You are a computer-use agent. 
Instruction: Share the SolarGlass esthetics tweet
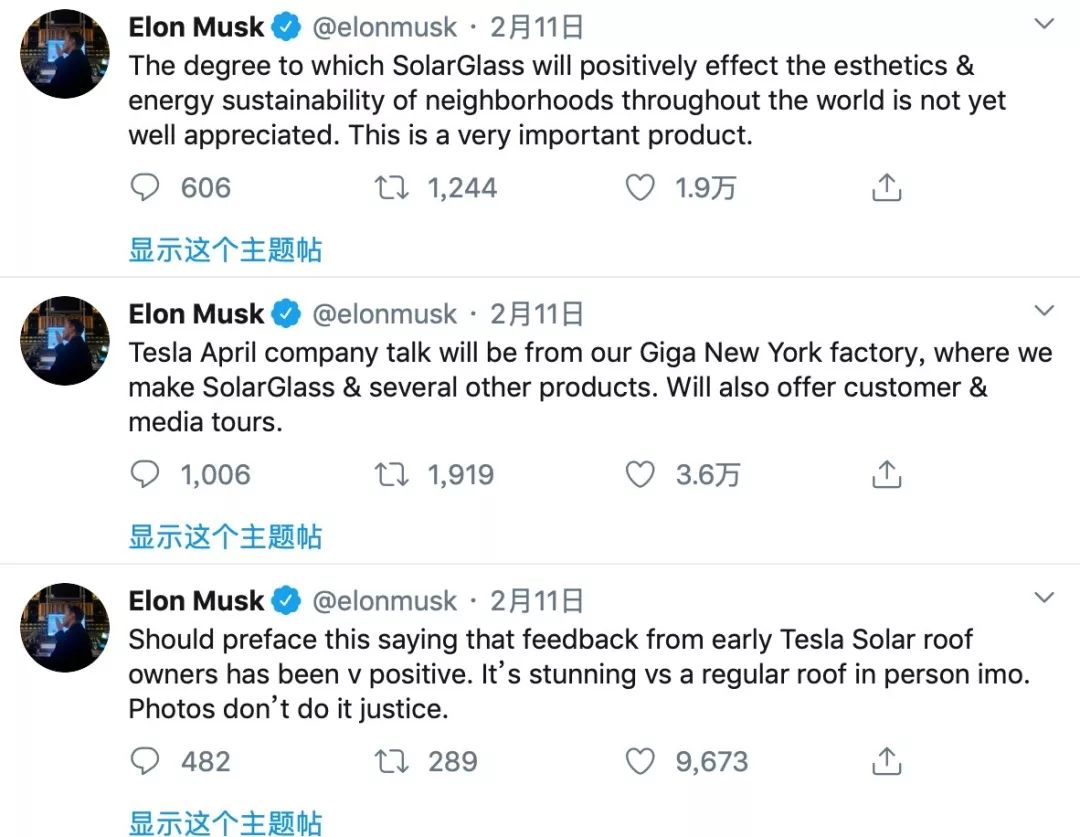(x=887, y=188)
